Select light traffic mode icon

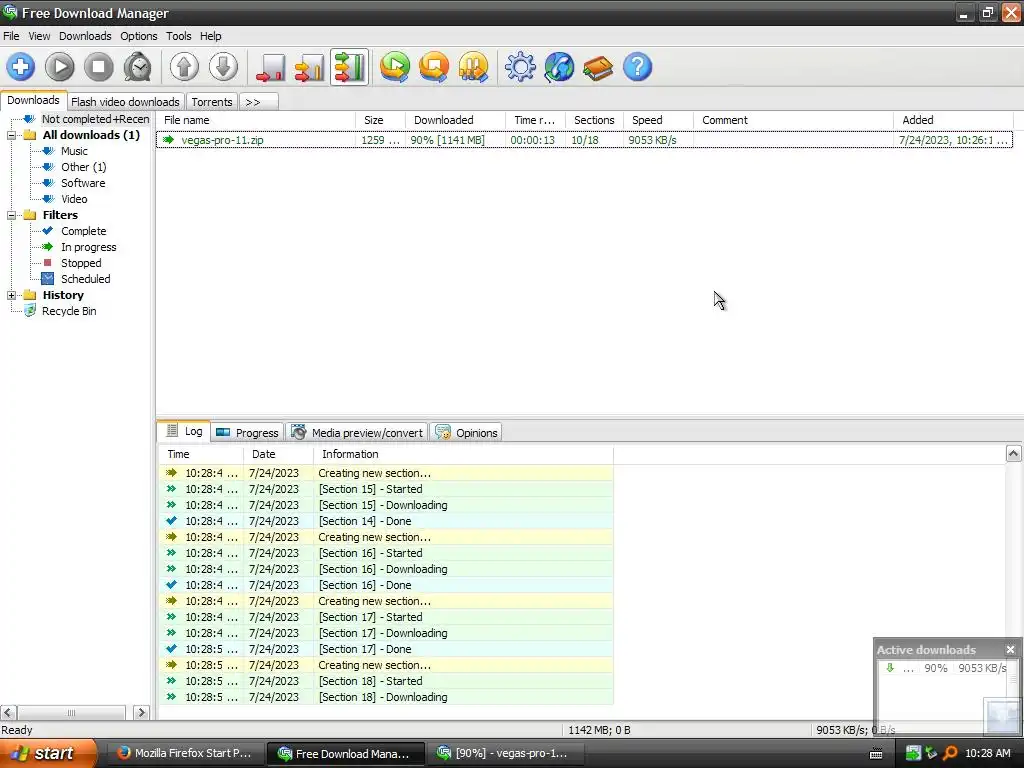tap(270, 67)
